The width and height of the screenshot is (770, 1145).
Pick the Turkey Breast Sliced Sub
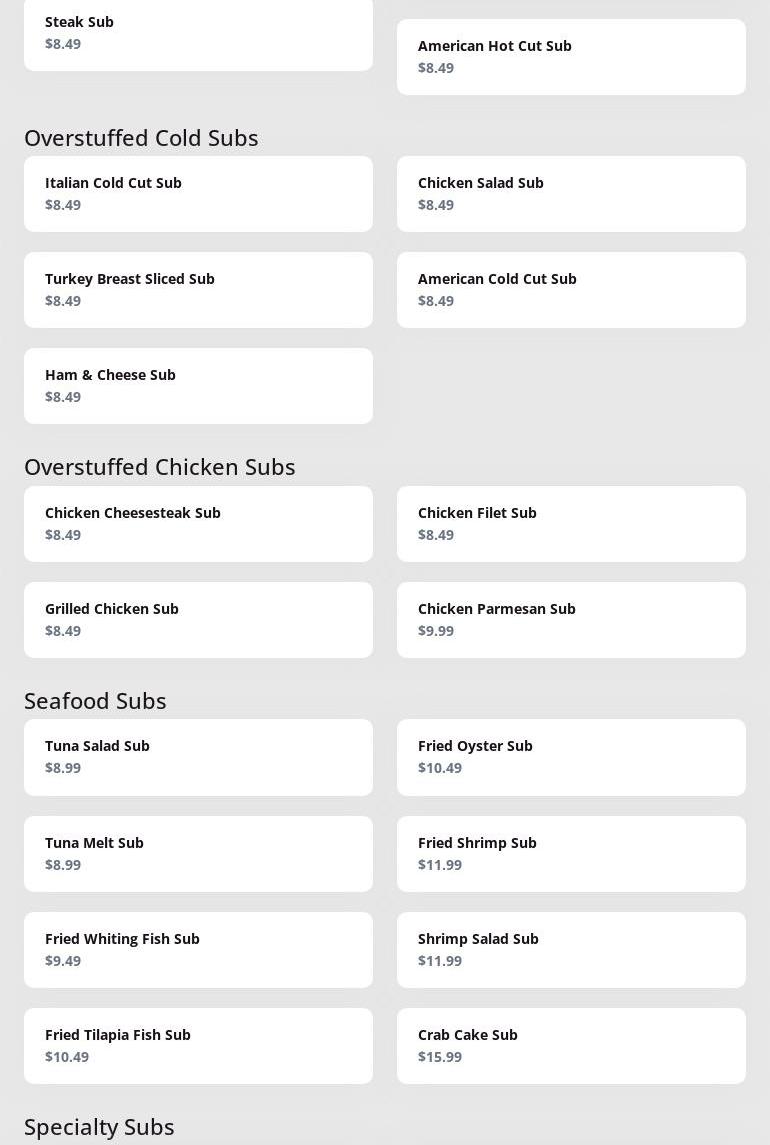198,290
